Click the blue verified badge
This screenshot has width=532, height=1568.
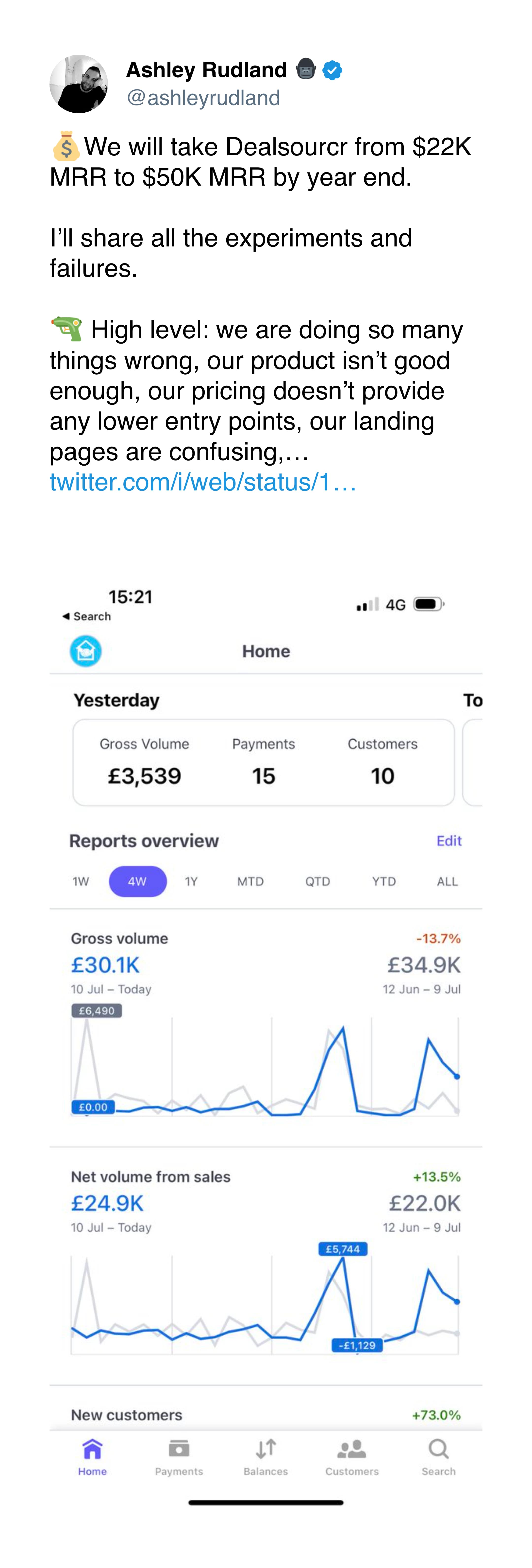(332, 70)
